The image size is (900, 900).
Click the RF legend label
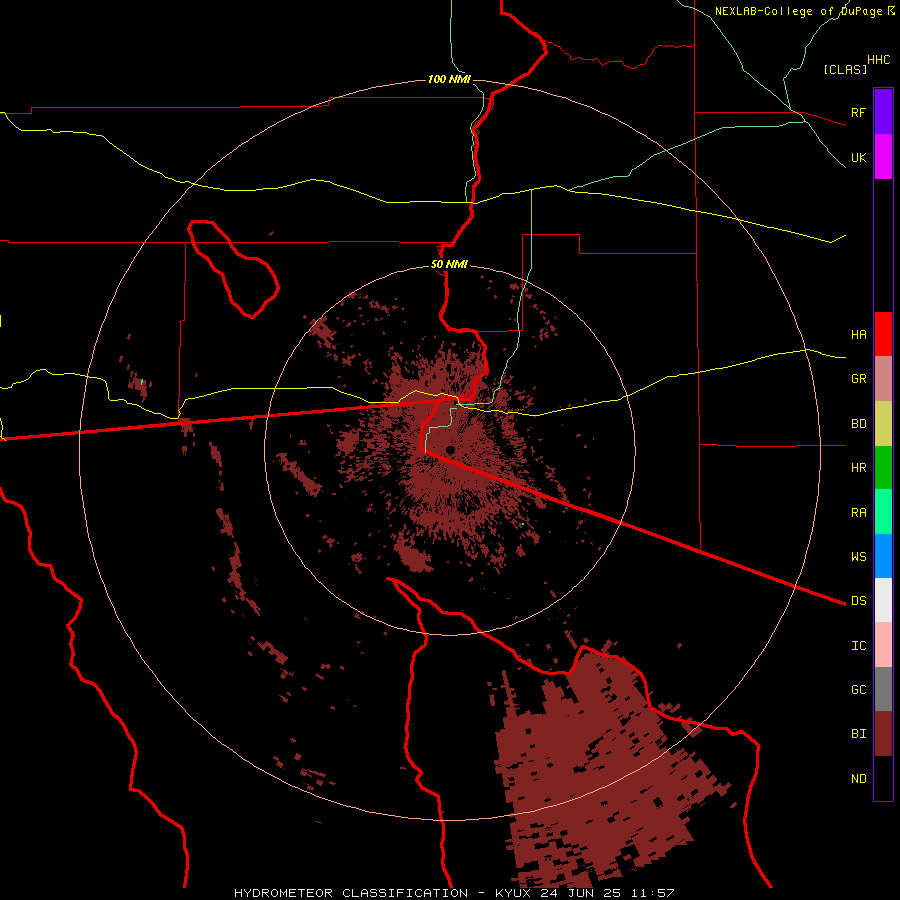858,112
